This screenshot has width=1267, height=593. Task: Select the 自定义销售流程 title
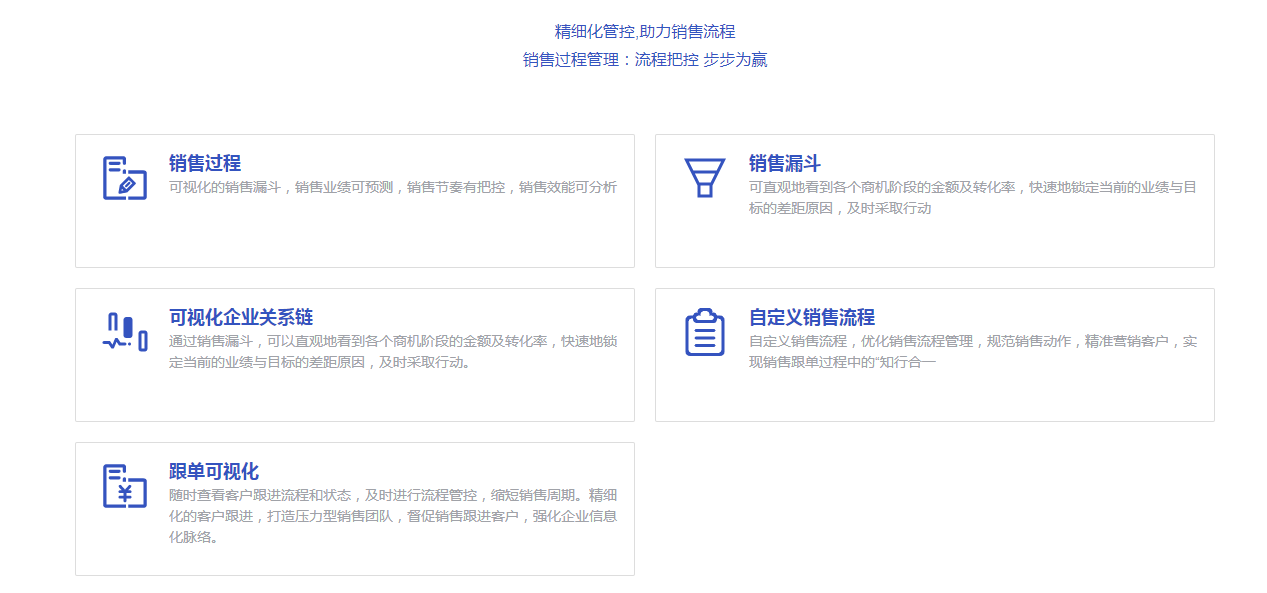[x=811, y=317]
